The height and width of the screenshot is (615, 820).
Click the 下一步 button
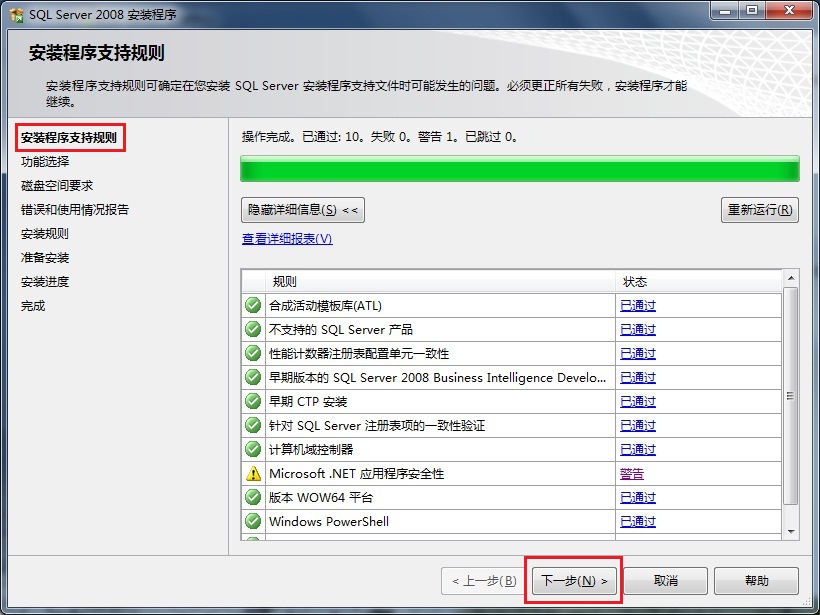(573, 580)
